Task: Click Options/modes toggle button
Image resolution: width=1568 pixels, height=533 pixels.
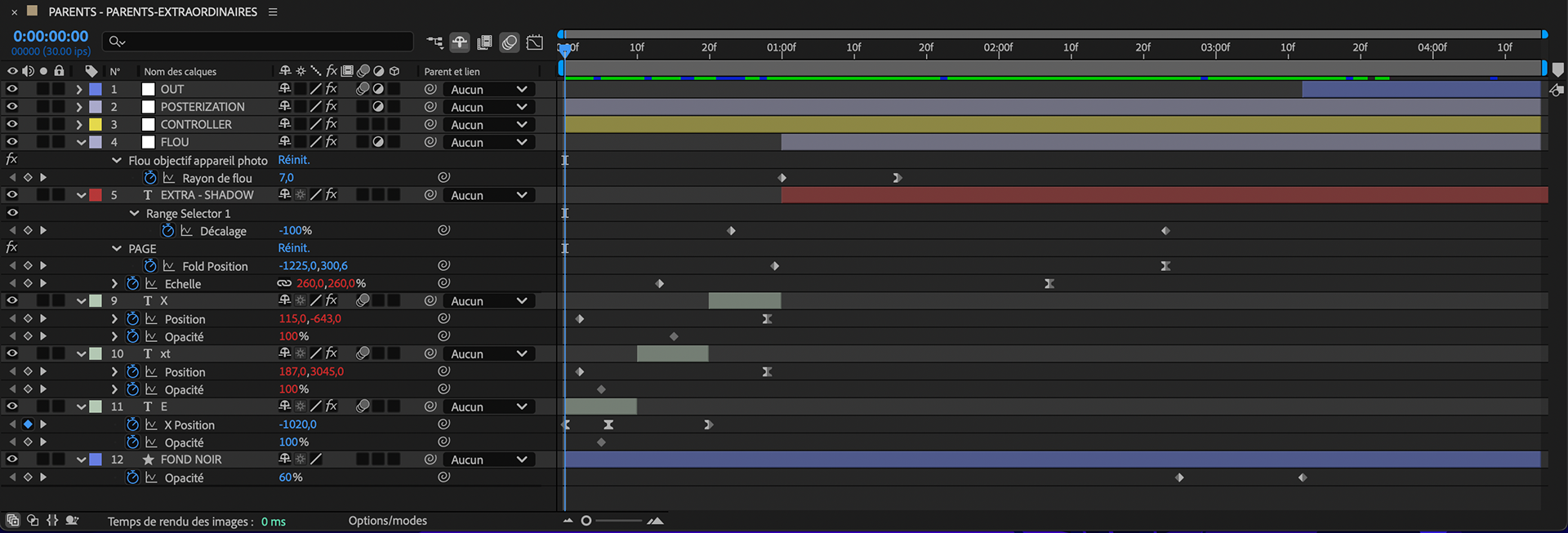Action: (388, 520)
